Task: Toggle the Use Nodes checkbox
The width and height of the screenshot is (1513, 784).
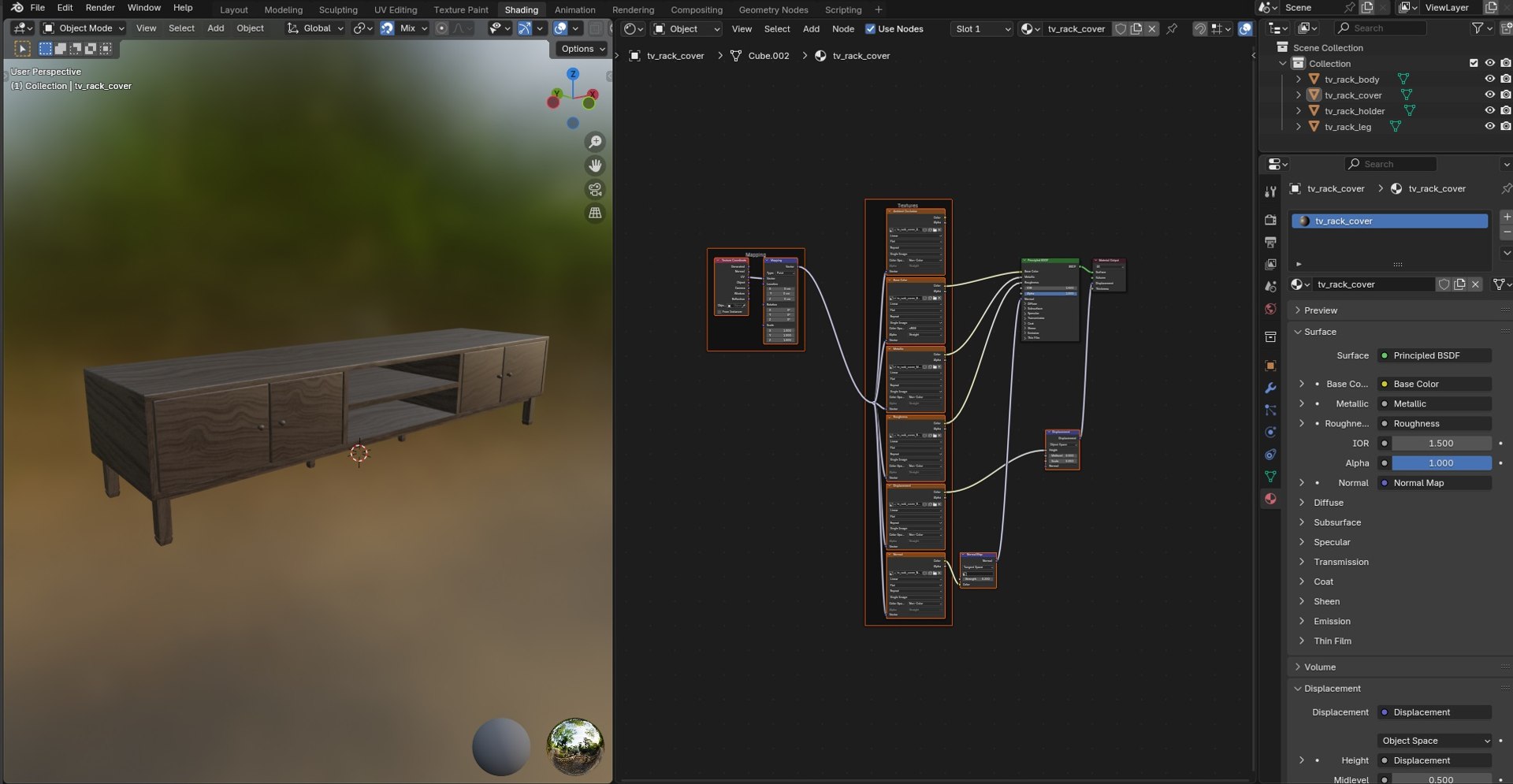Action: [x=870, y=28]
